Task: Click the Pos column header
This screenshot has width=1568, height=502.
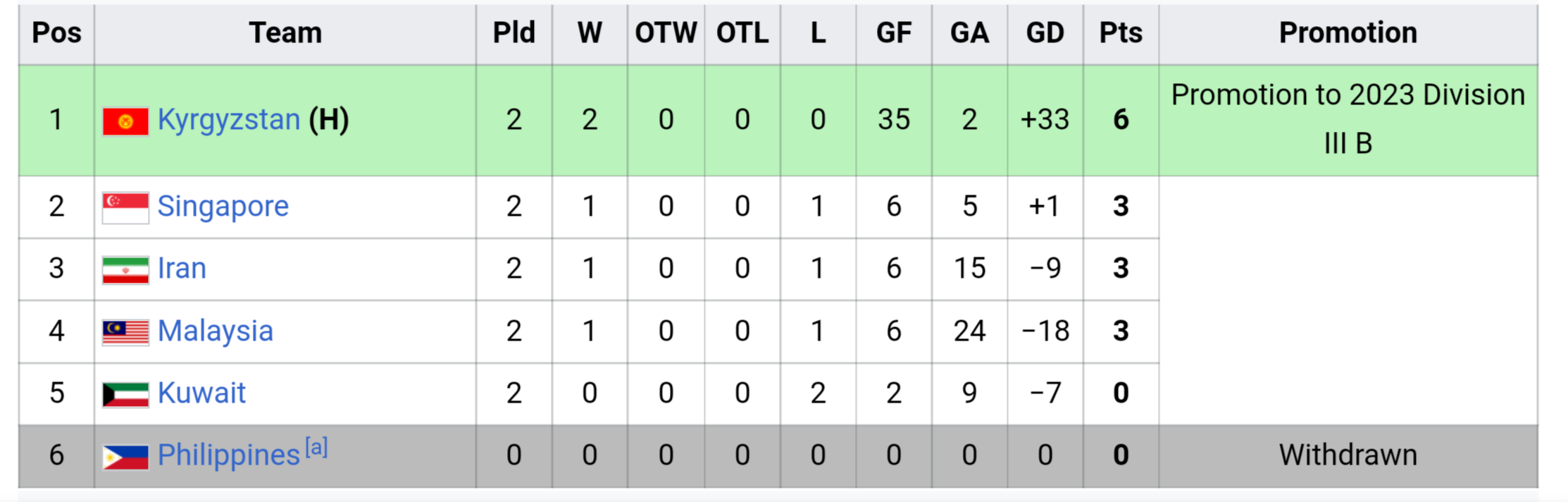Action: point(56,33)
